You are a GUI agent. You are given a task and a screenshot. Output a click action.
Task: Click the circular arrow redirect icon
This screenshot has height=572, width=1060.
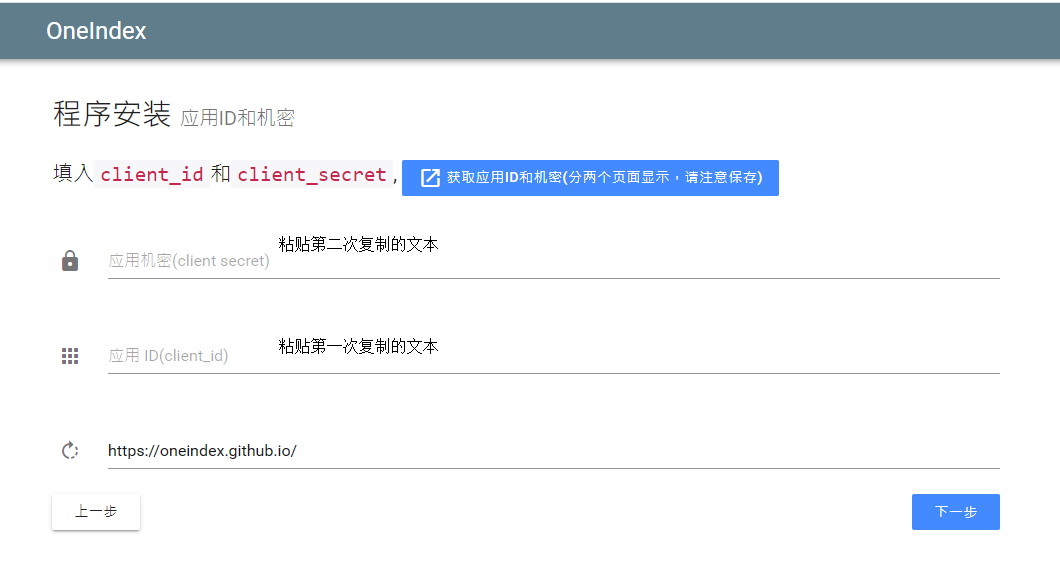click(x=70, y=451)
